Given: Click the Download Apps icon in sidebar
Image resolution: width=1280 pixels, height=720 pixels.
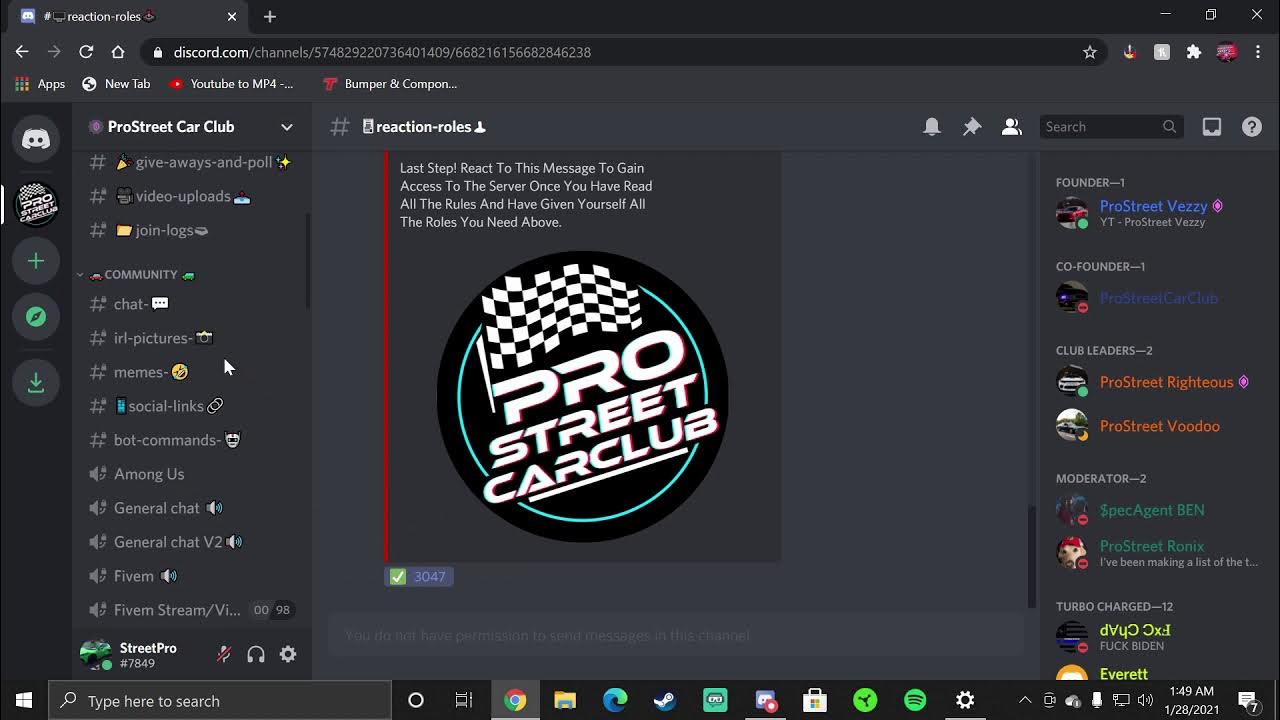Looking at the screenshot, I should tap(36, 382).
